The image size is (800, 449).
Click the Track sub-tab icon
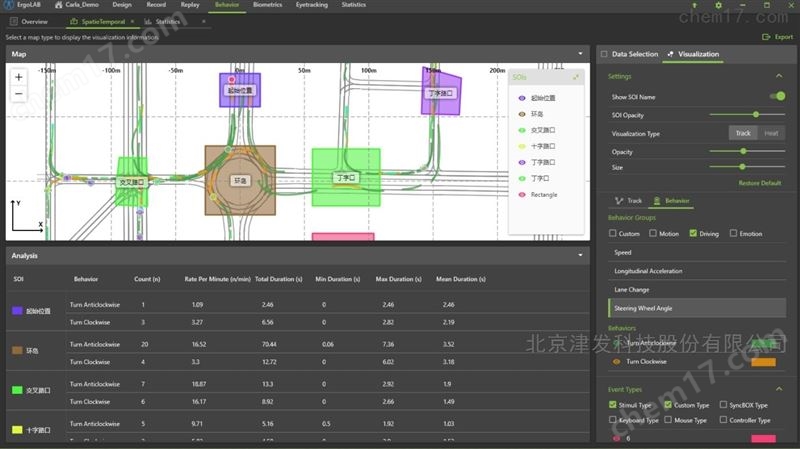[x=619, y=201]
